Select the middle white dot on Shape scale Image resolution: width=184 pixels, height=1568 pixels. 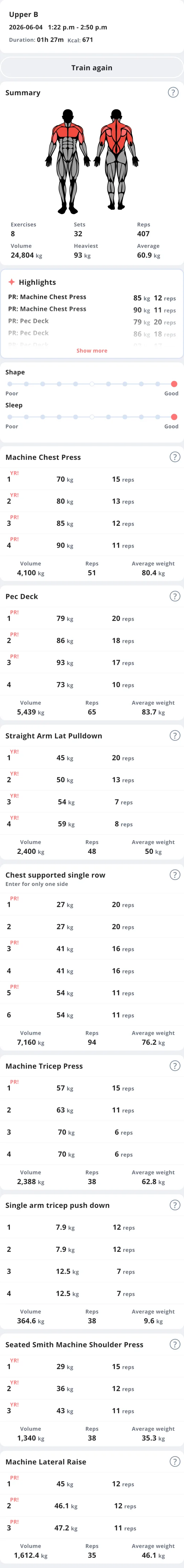click(x=92, y=384)
